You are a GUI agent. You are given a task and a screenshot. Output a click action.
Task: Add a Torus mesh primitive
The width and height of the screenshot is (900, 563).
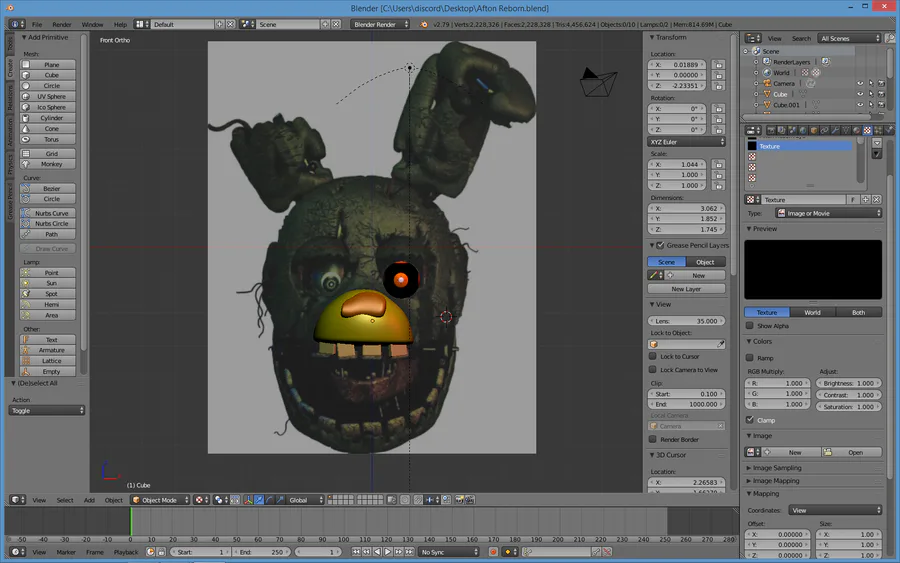[x=51, y=139]
